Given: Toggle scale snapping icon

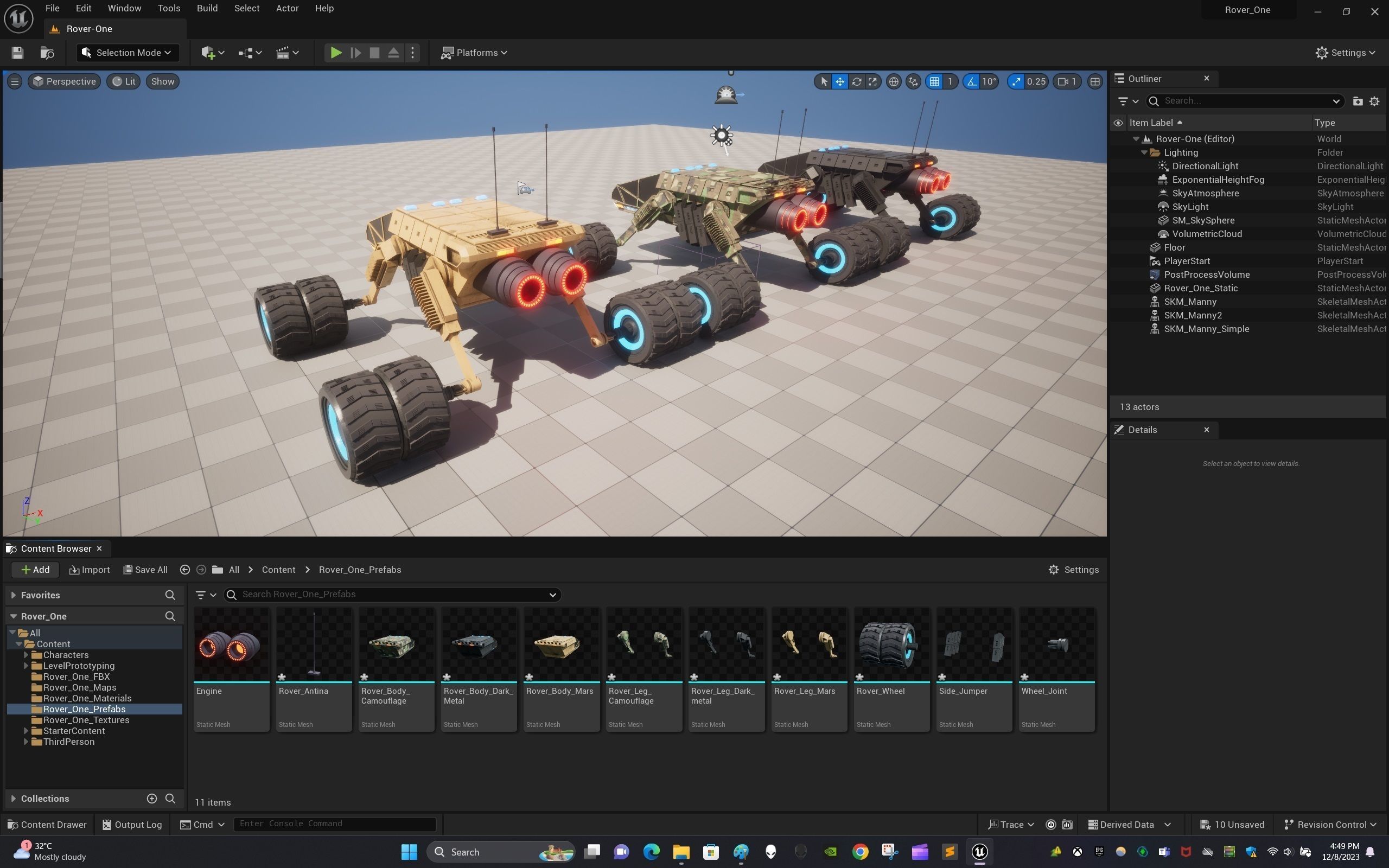Looking at the screenshot, I should [x=1016, y=81].
